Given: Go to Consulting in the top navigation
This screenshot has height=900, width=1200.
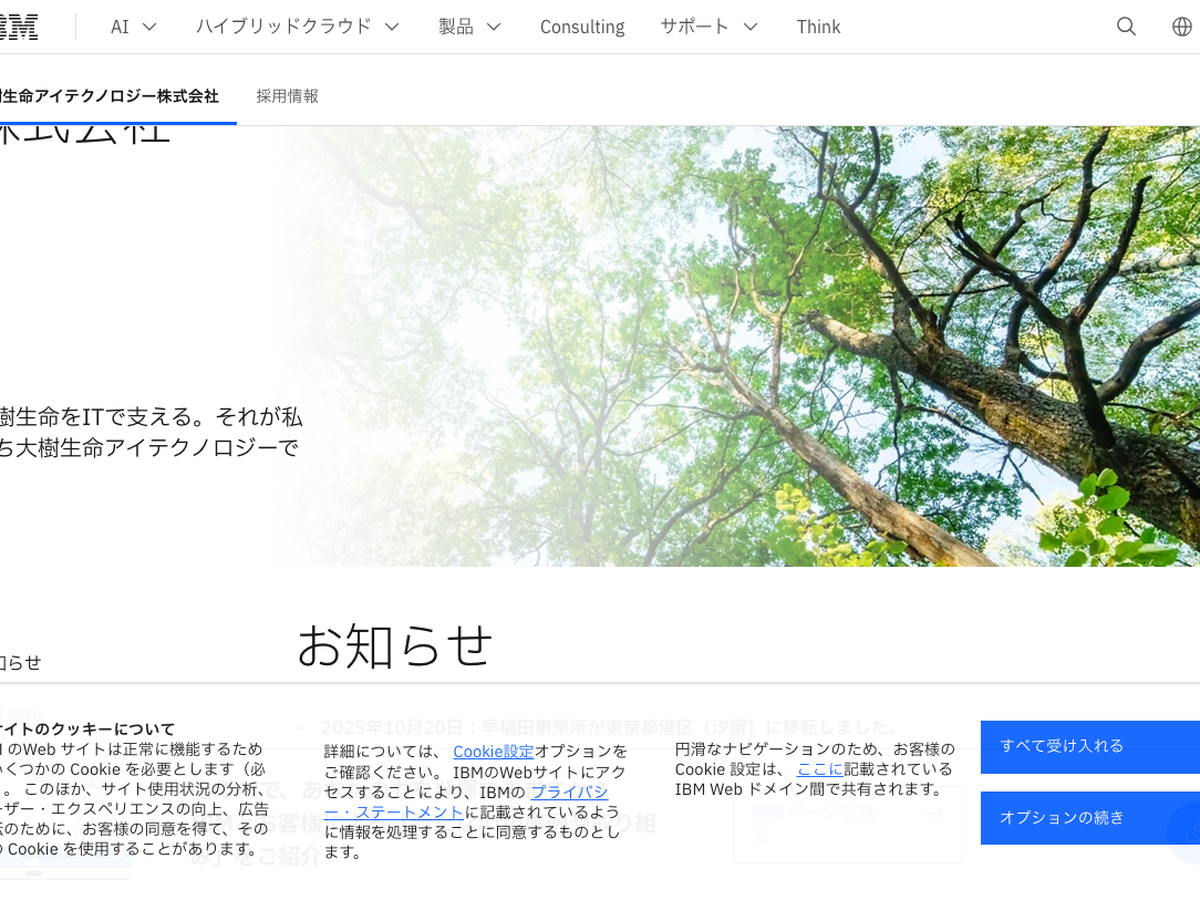Looking at the screenshot, I should 582,27.
